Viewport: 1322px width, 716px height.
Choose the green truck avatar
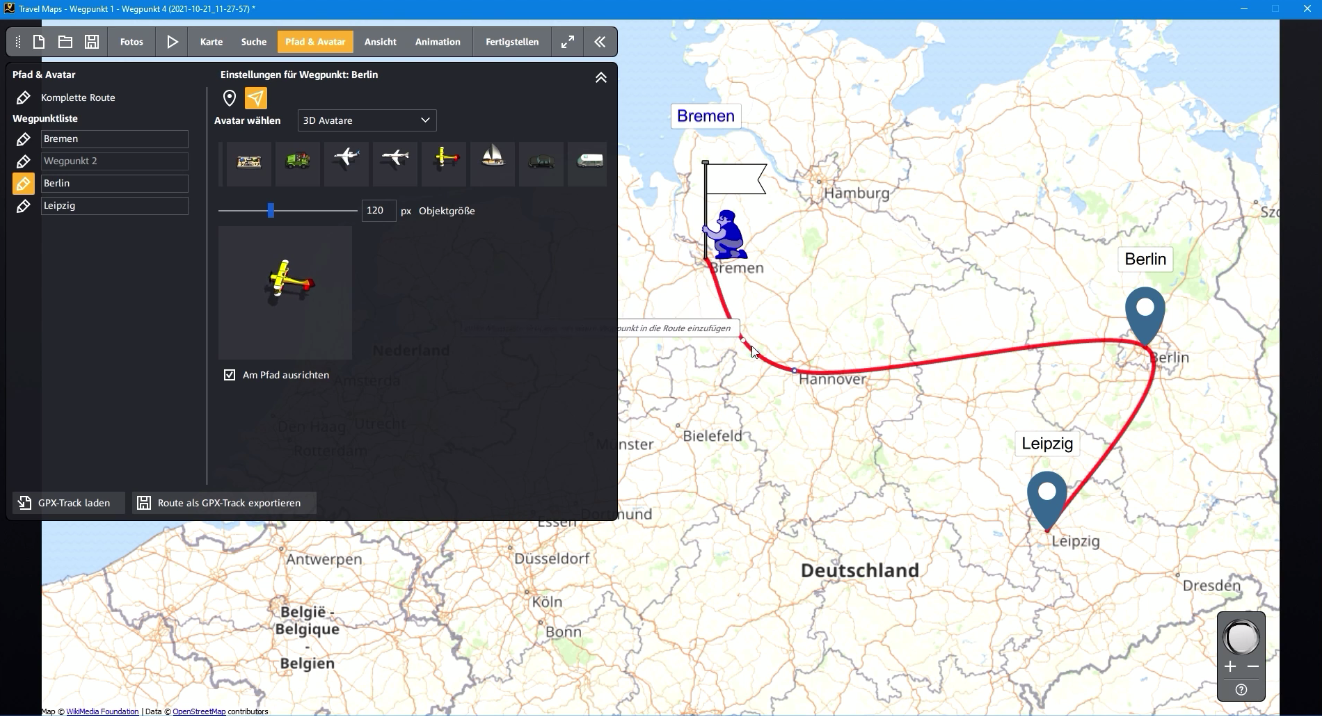pos(298,163)
